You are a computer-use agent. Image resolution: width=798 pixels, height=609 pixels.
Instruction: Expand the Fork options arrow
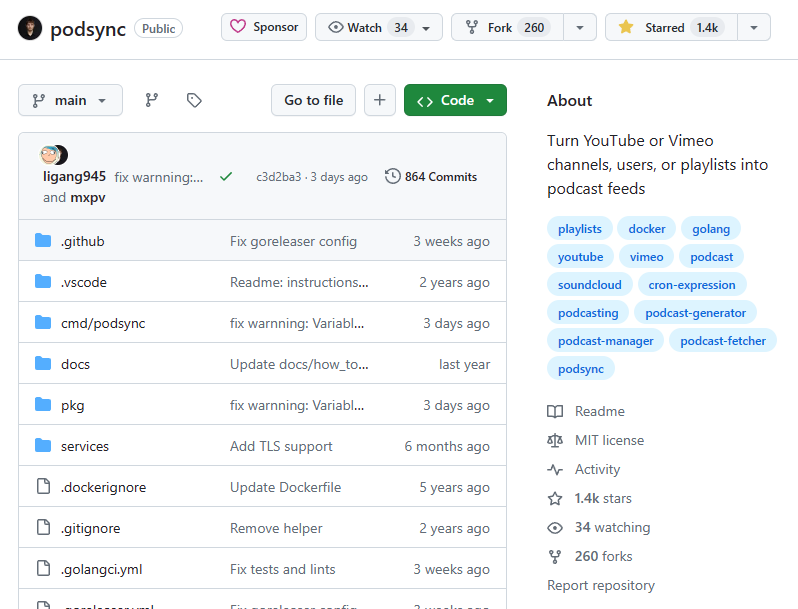click(x=579, y=28)
